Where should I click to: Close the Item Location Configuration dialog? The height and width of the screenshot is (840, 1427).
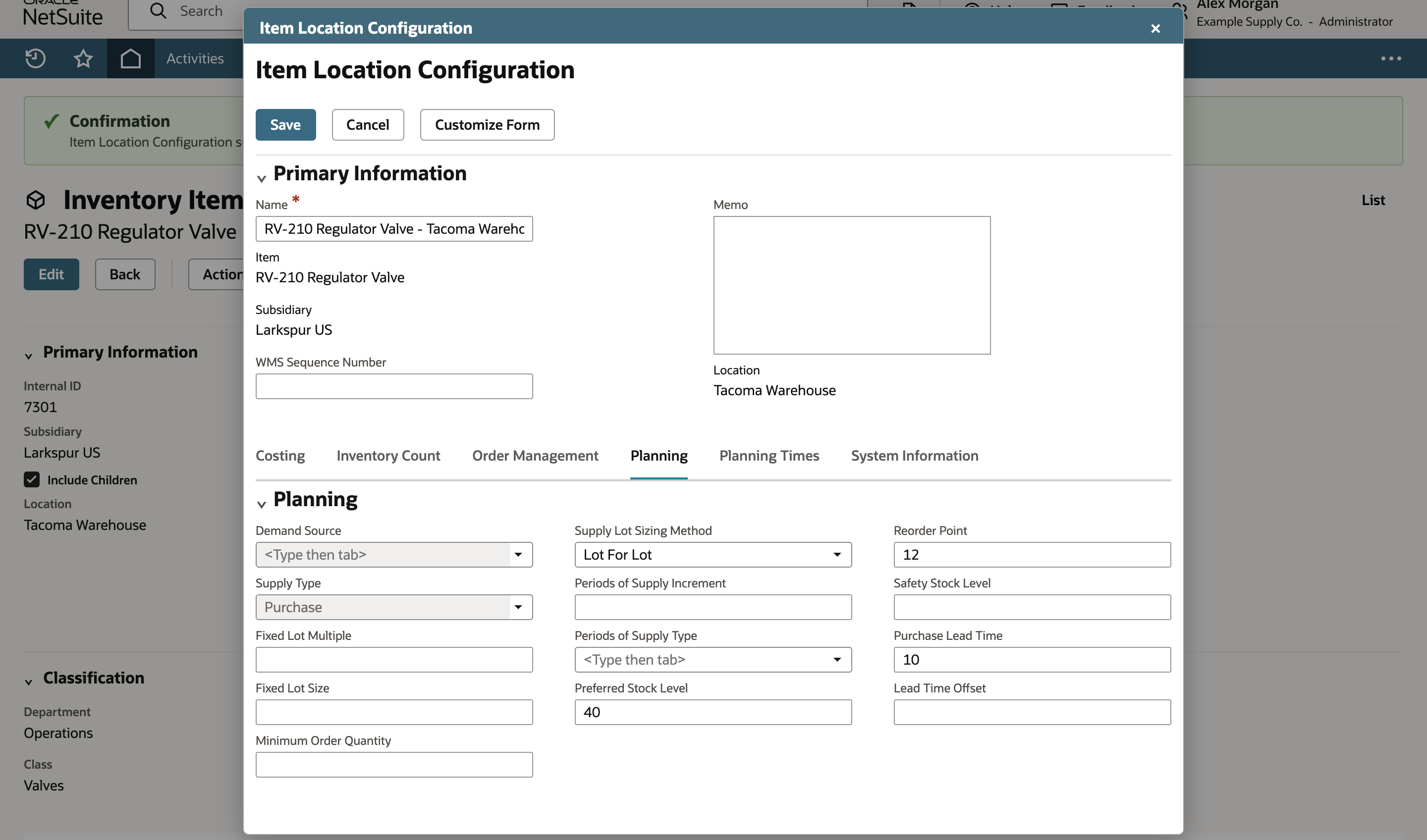point(1156,28)
